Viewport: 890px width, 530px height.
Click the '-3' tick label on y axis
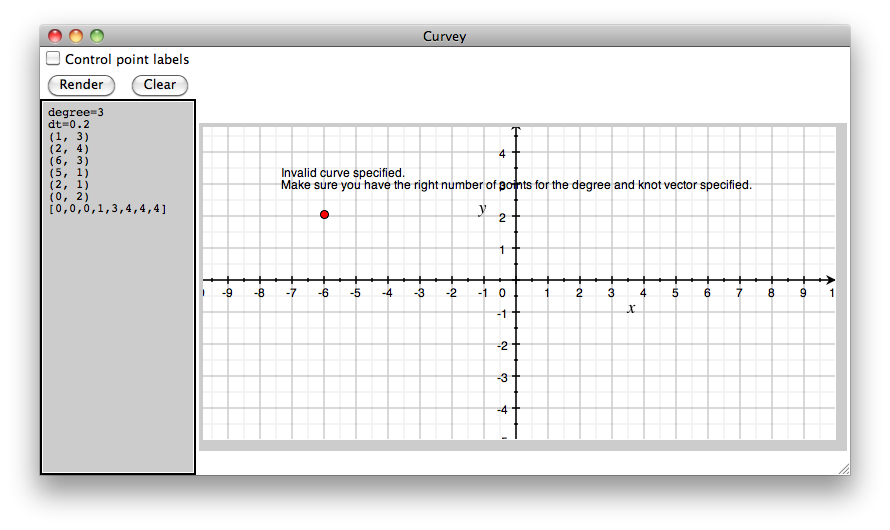pos(502,377)
